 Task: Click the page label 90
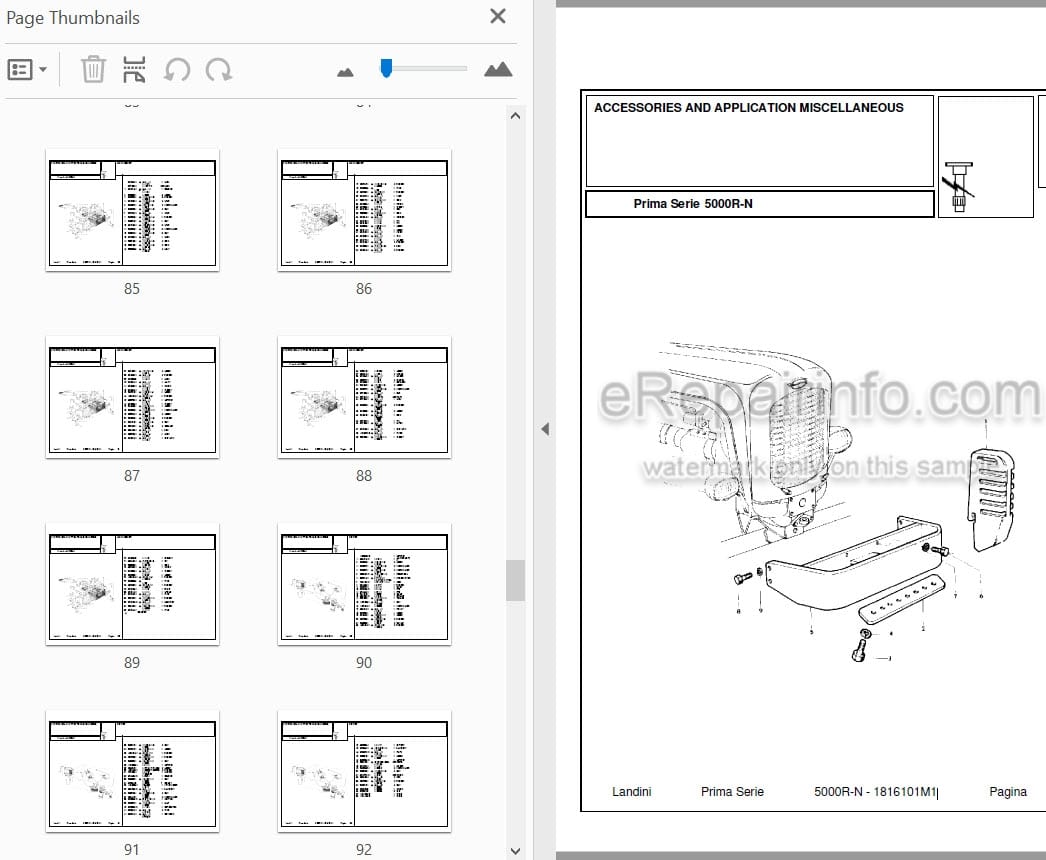pos(364,663)
